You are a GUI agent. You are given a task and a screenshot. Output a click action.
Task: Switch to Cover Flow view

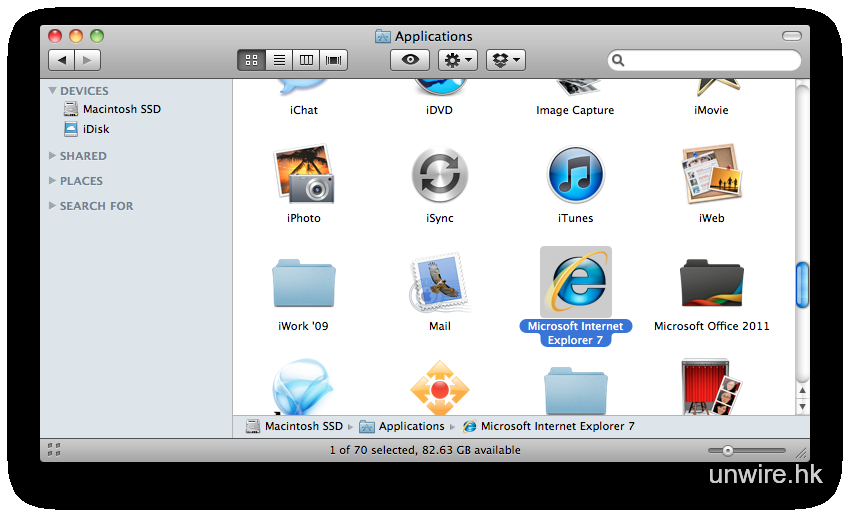[x=334, y=60]
